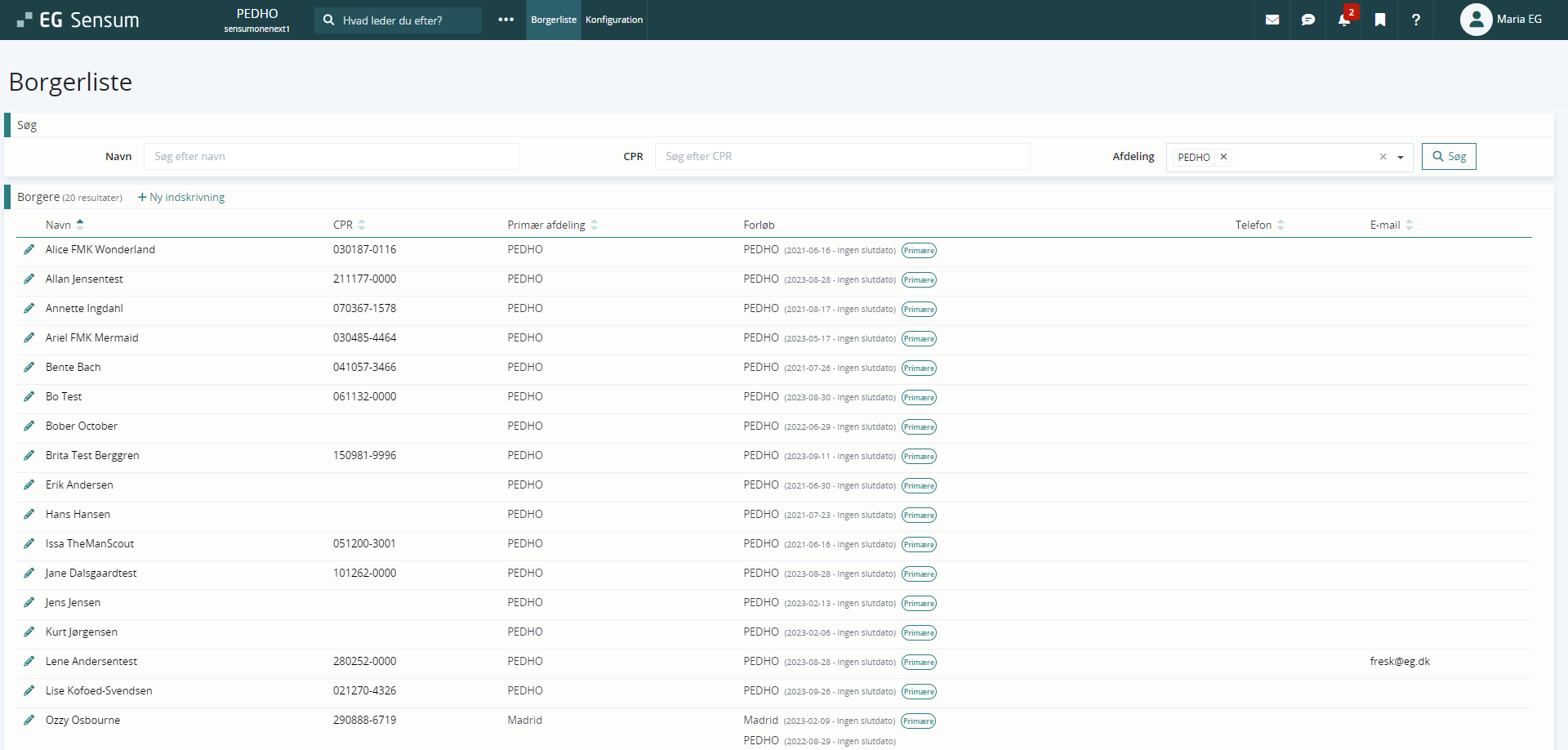Image resolution: width=1568 pixels, height=750 pixels.
Task: Open notifications bell with badge
Action: pyautogui.click(x=1343, y=20)
